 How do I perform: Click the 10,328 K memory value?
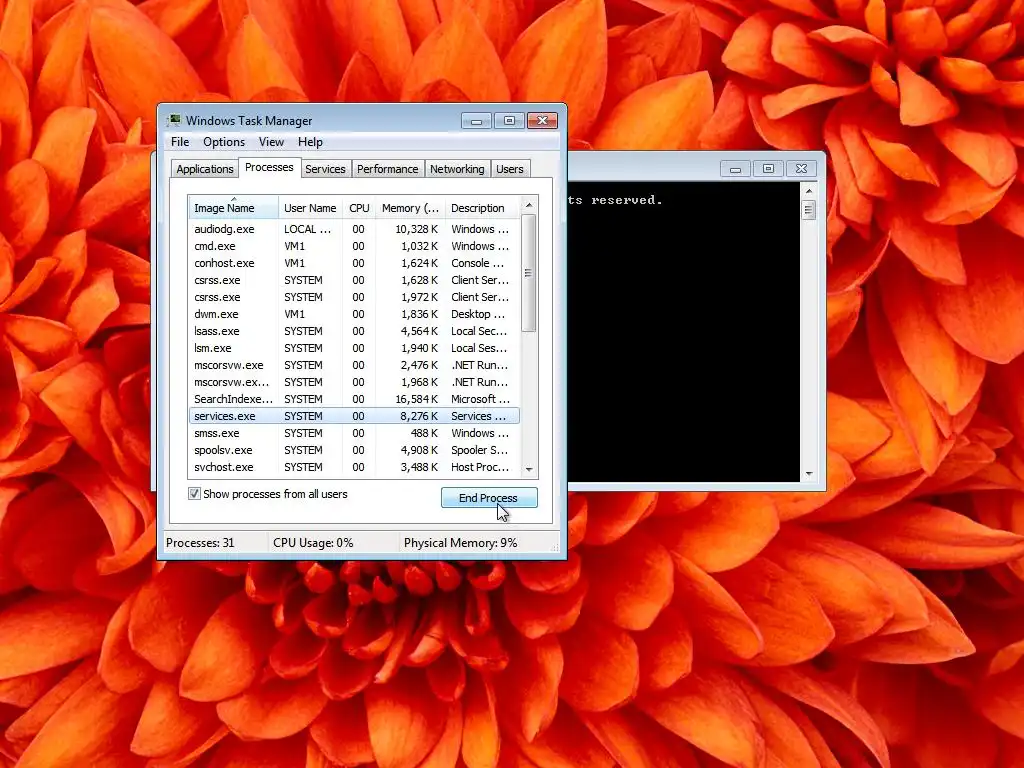416,229
